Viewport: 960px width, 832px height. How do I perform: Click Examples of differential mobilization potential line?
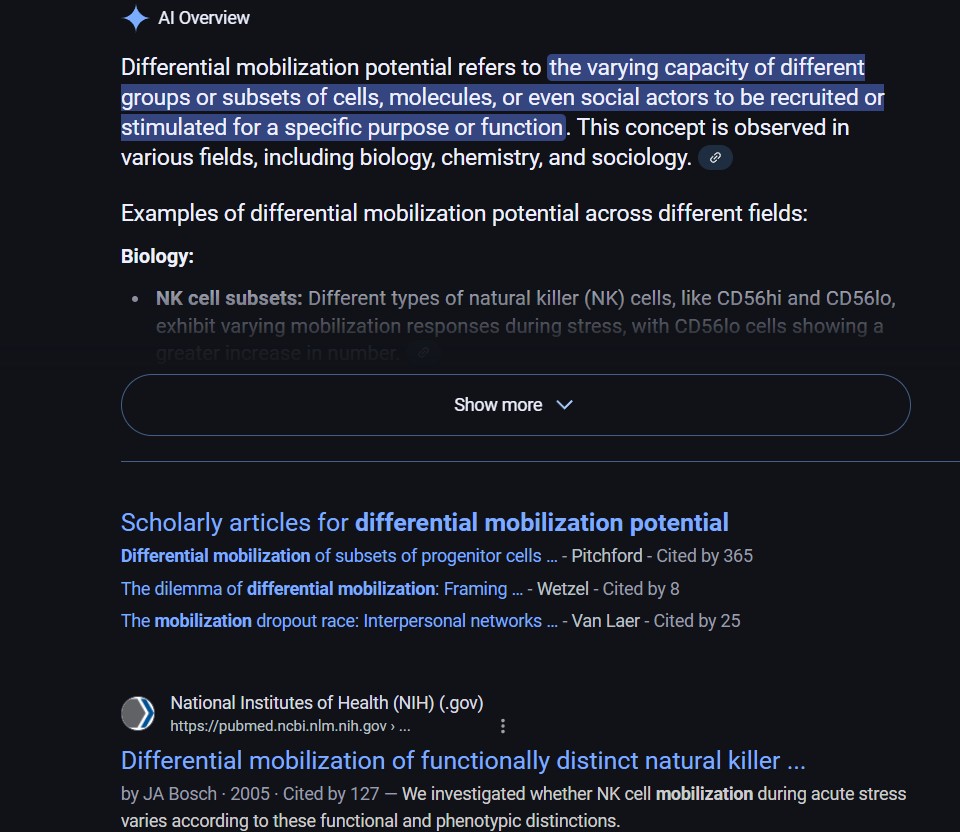coord(464,213)
